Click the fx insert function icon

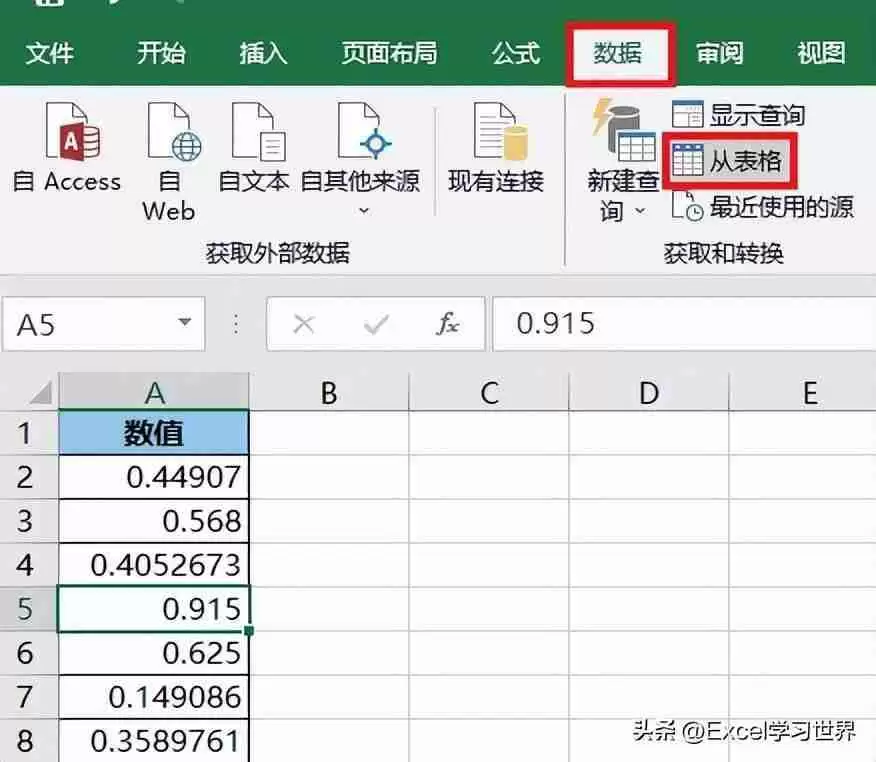click(447, 323)
